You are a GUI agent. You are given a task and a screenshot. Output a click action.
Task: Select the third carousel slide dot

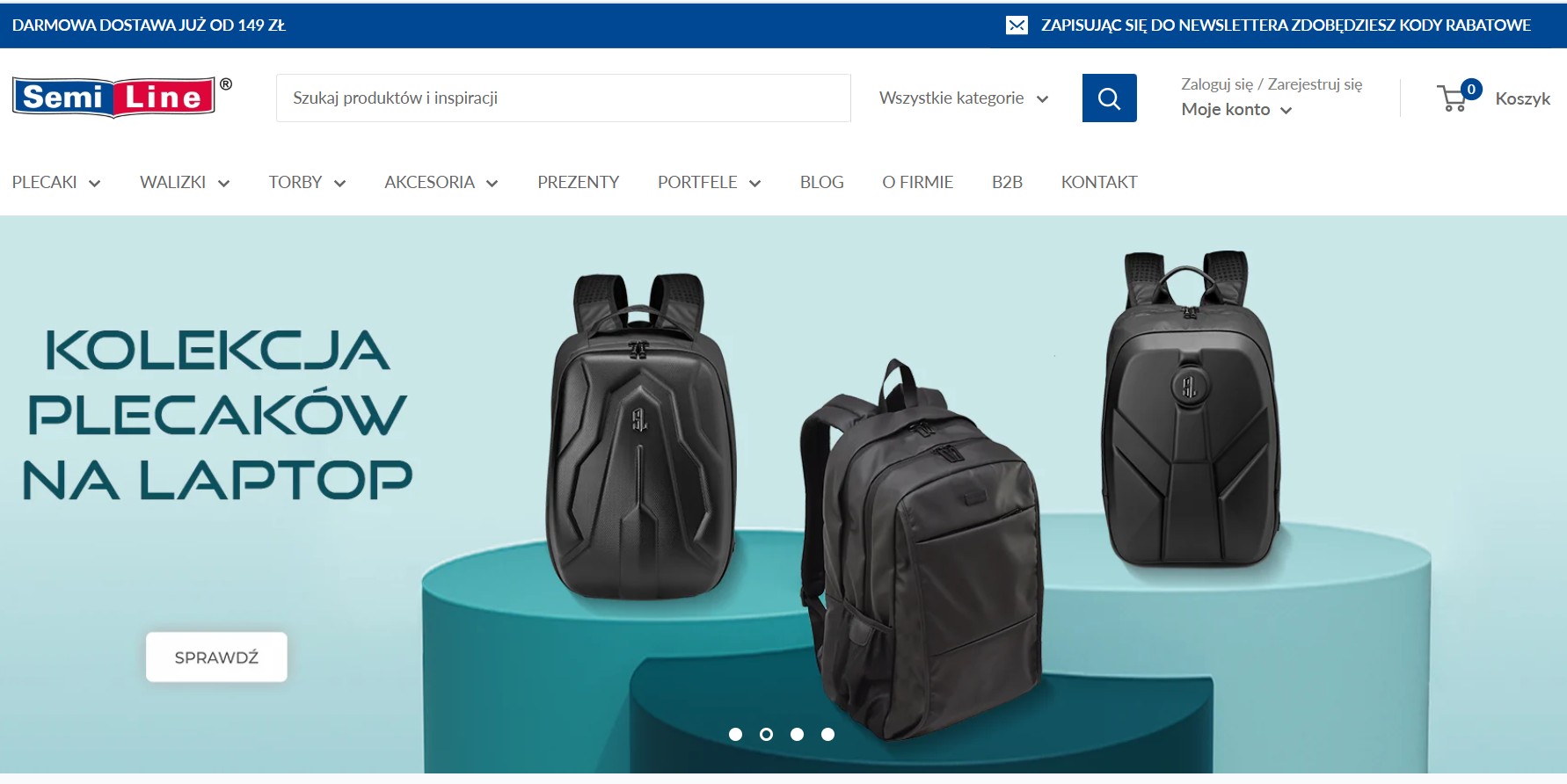797,734
